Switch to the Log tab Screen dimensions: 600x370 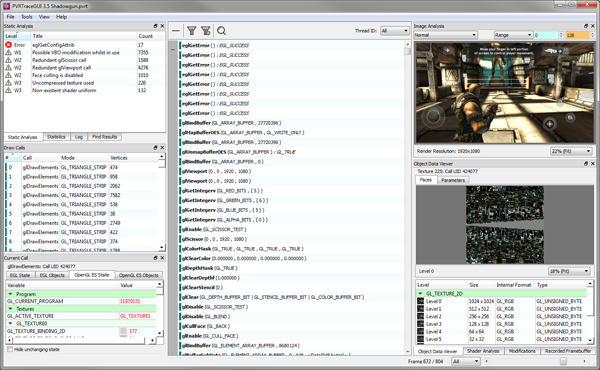click(x=79, y=137)
